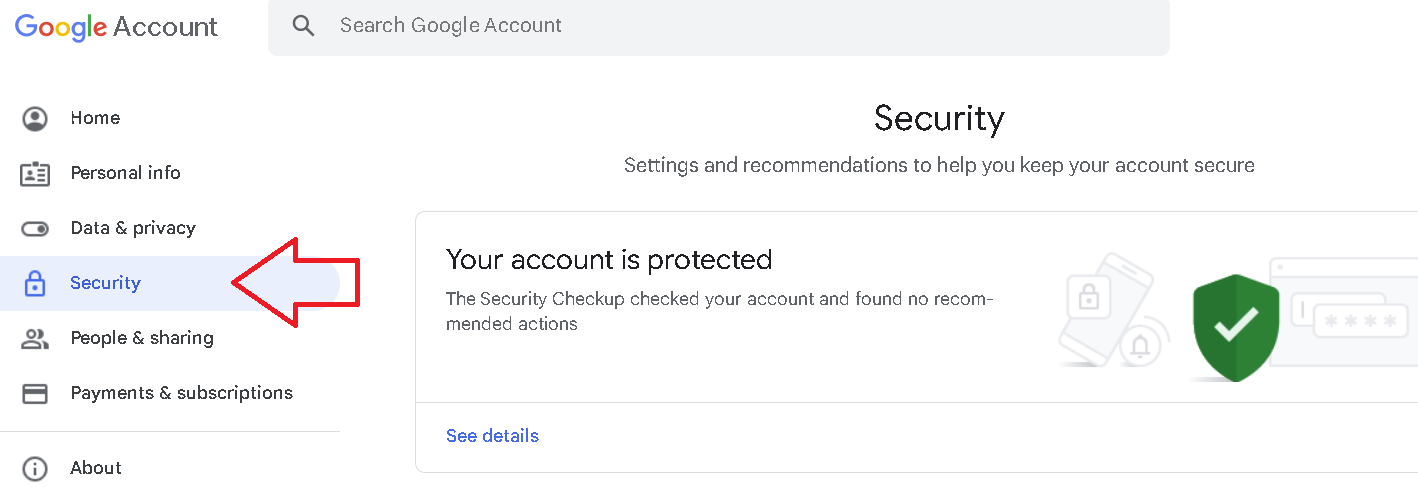Open Payments & subscriptions
The height and width of the screenshot is (487, 1418).
181,393
